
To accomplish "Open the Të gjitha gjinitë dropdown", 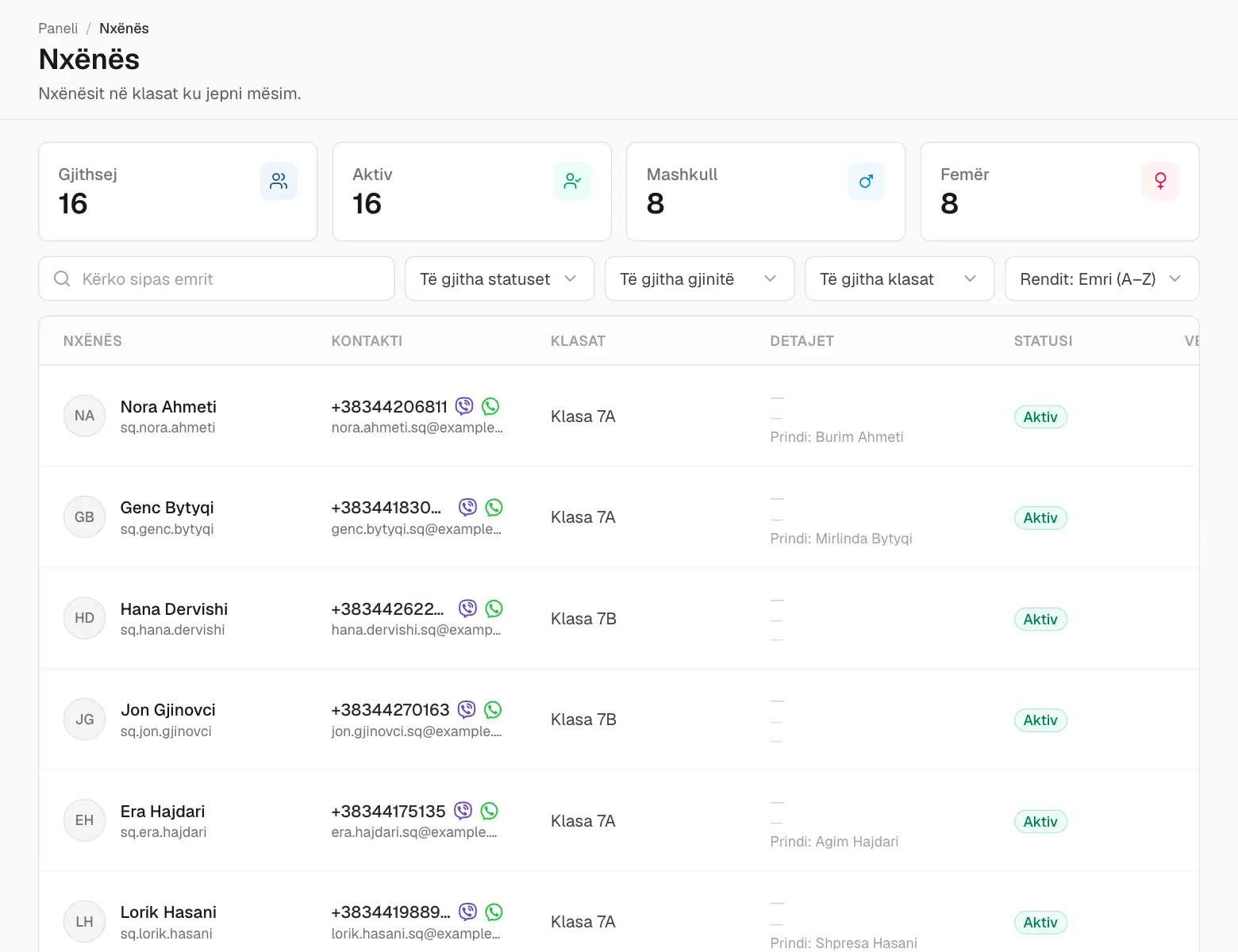I will click(700, 278).
